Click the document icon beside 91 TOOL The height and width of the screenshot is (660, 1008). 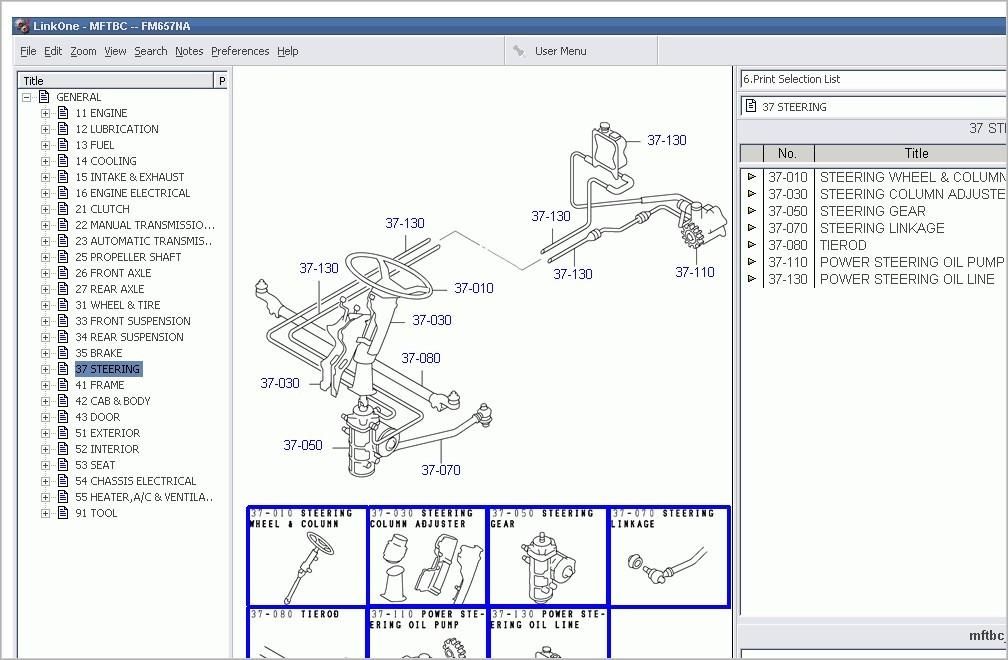click(x=63, y=513)
